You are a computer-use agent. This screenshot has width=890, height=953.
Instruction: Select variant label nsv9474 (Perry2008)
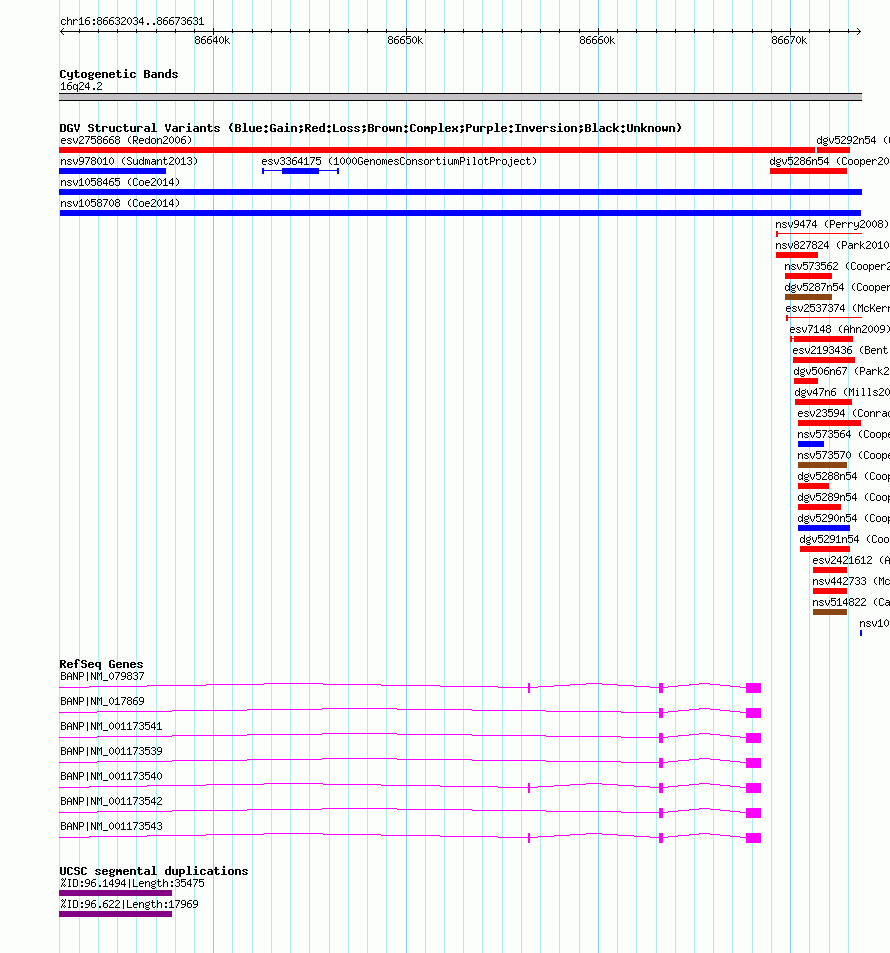[832, 224]
